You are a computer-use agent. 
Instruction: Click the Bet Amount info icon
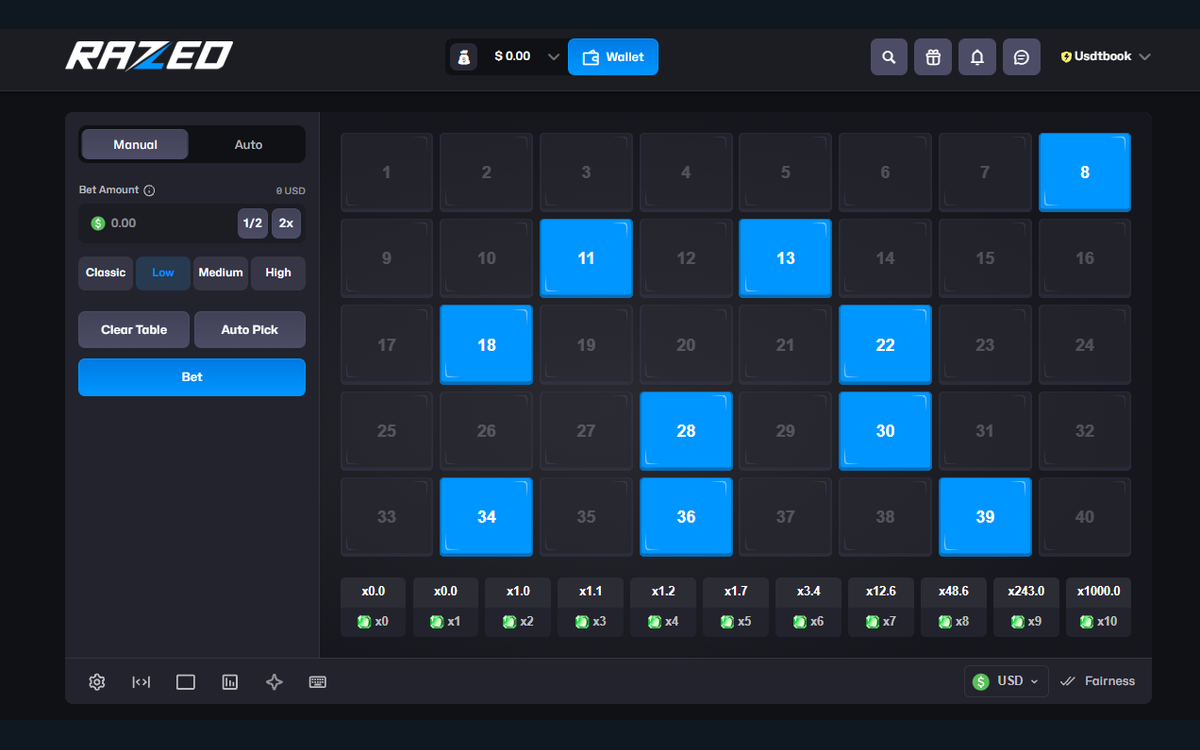coord(149,190)
